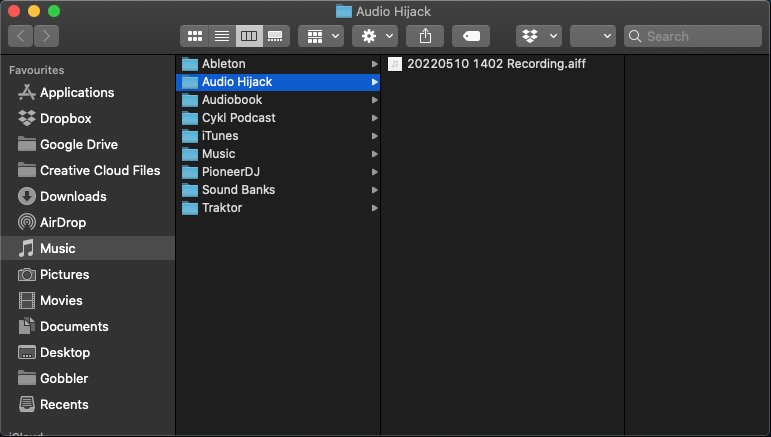The image size is (771, 437).
Task: Select the Ableton folder
Action: pyautogui.click(x=278, y=64)
